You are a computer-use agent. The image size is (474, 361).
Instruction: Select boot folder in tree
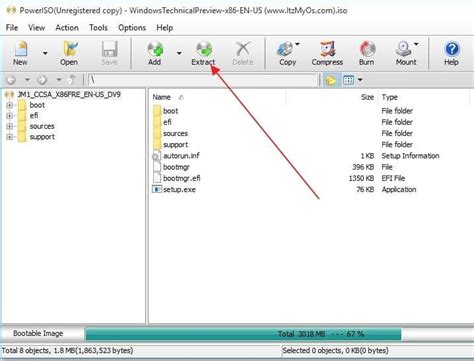[x=37, y=105]
